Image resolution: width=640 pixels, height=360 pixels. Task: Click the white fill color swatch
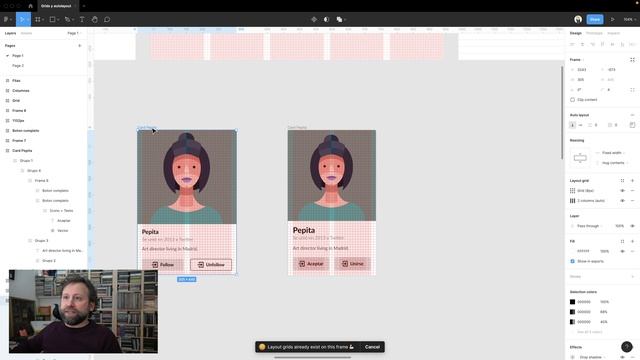(573, 251)
